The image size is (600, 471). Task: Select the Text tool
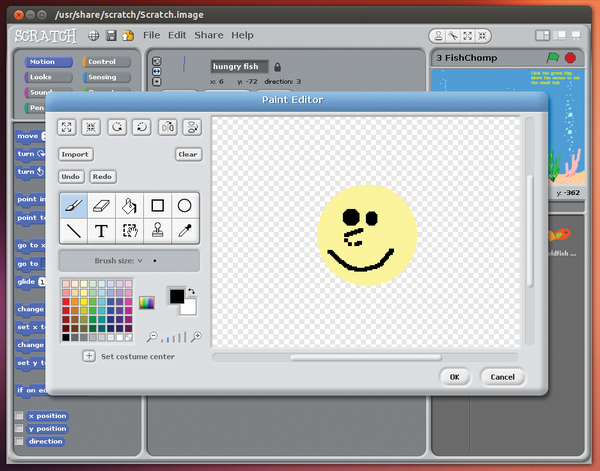tap(101, 231)
